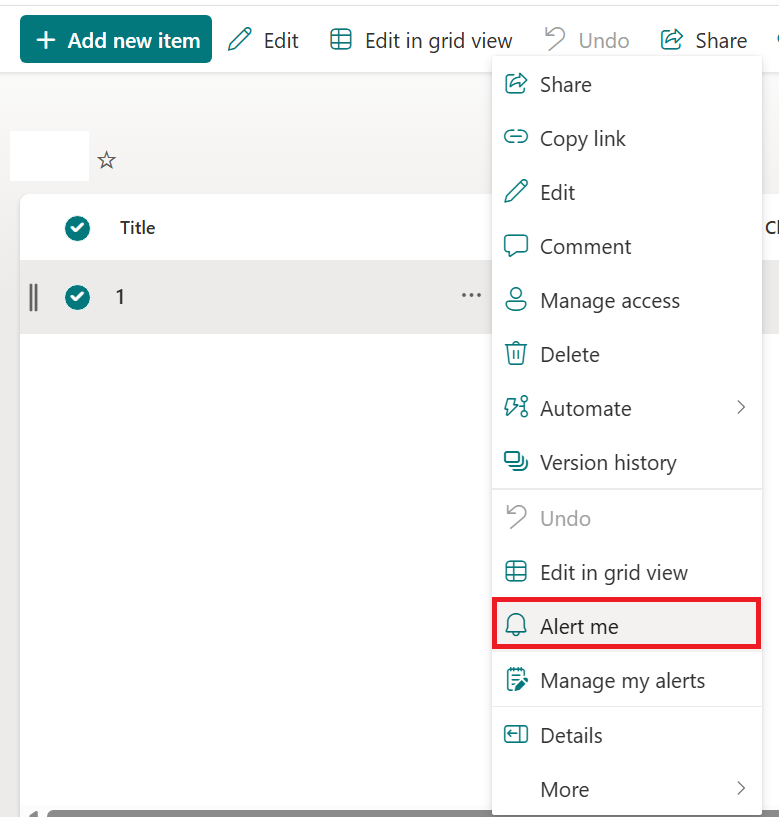Click the toolbar Edit in grid view table icon
Viewport: 779px width, 817px height.
click(341, 40)
